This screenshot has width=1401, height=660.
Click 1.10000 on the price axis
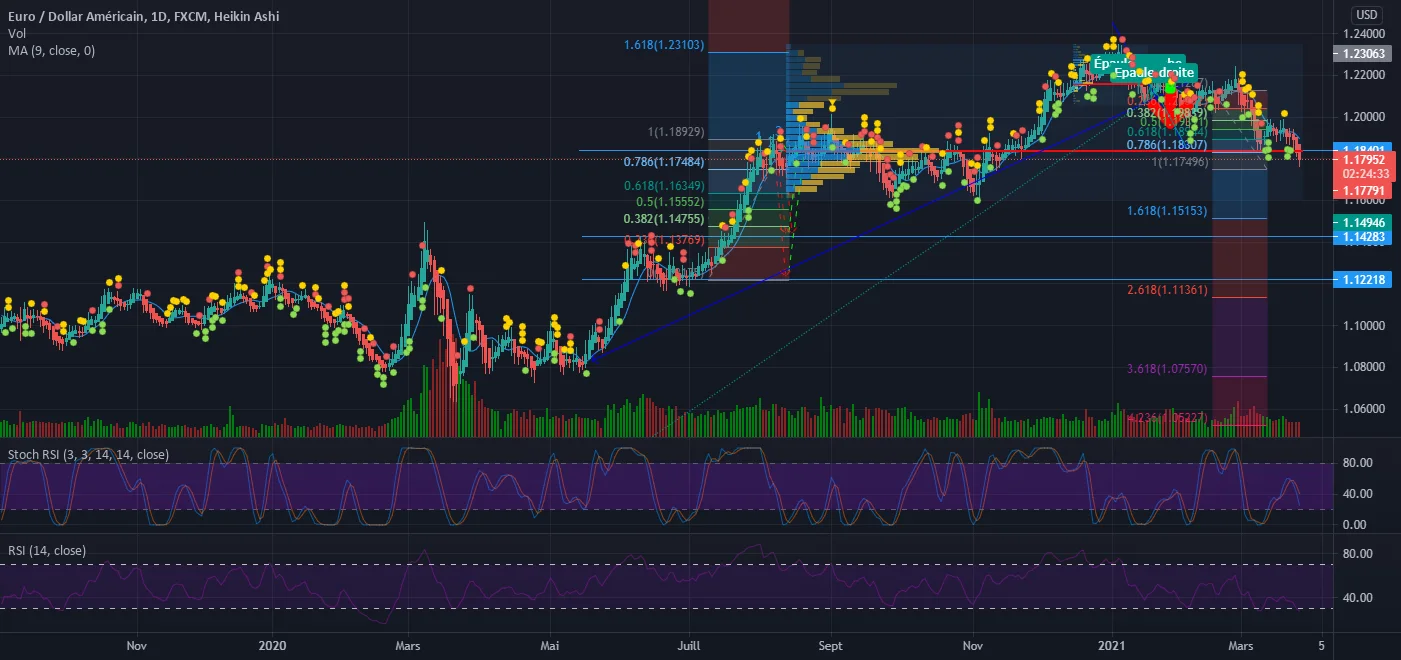coord(1365,326)
